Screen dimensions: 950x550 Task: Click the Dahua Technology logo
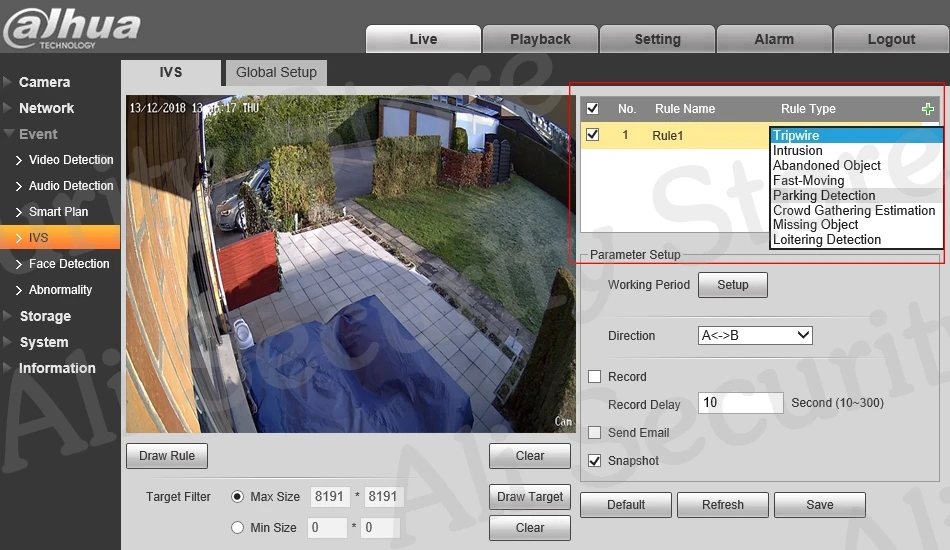71,27
